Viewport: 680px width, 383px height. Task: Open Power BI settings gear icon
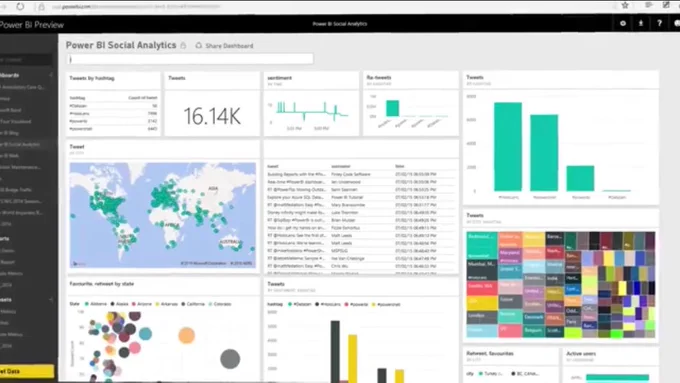623,23
